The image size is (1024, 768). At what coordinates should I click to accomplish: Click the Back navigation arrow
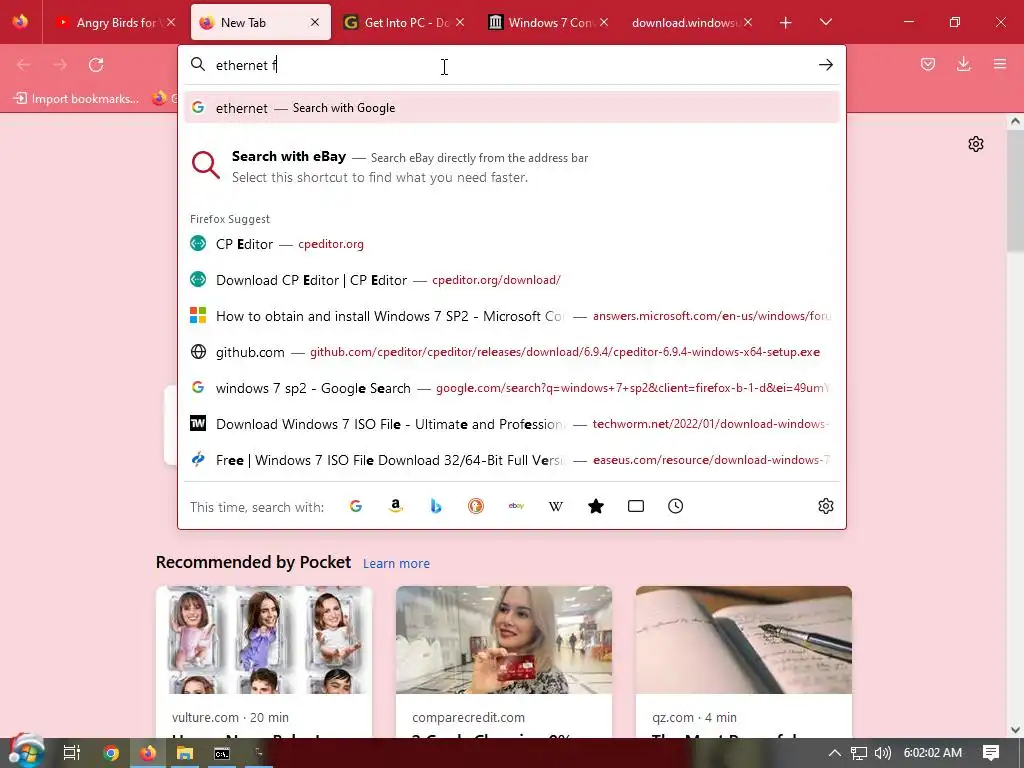click(x=24, y=65)
